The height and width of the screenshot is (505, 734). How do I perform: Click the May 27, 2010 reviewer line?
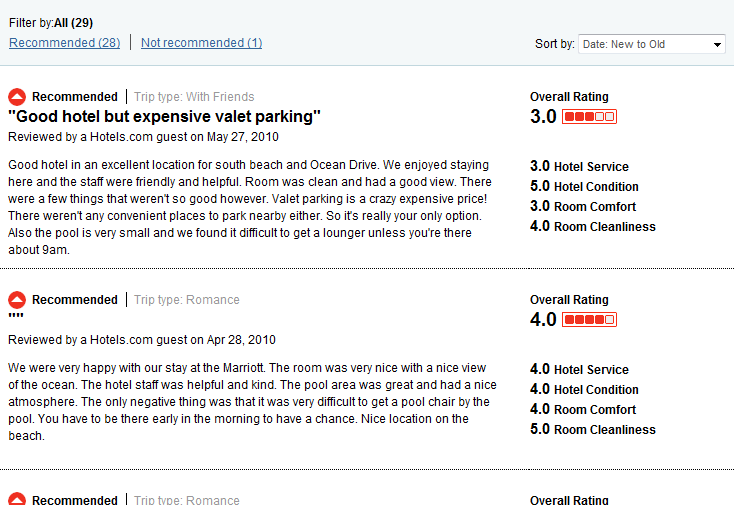[143, 137]
